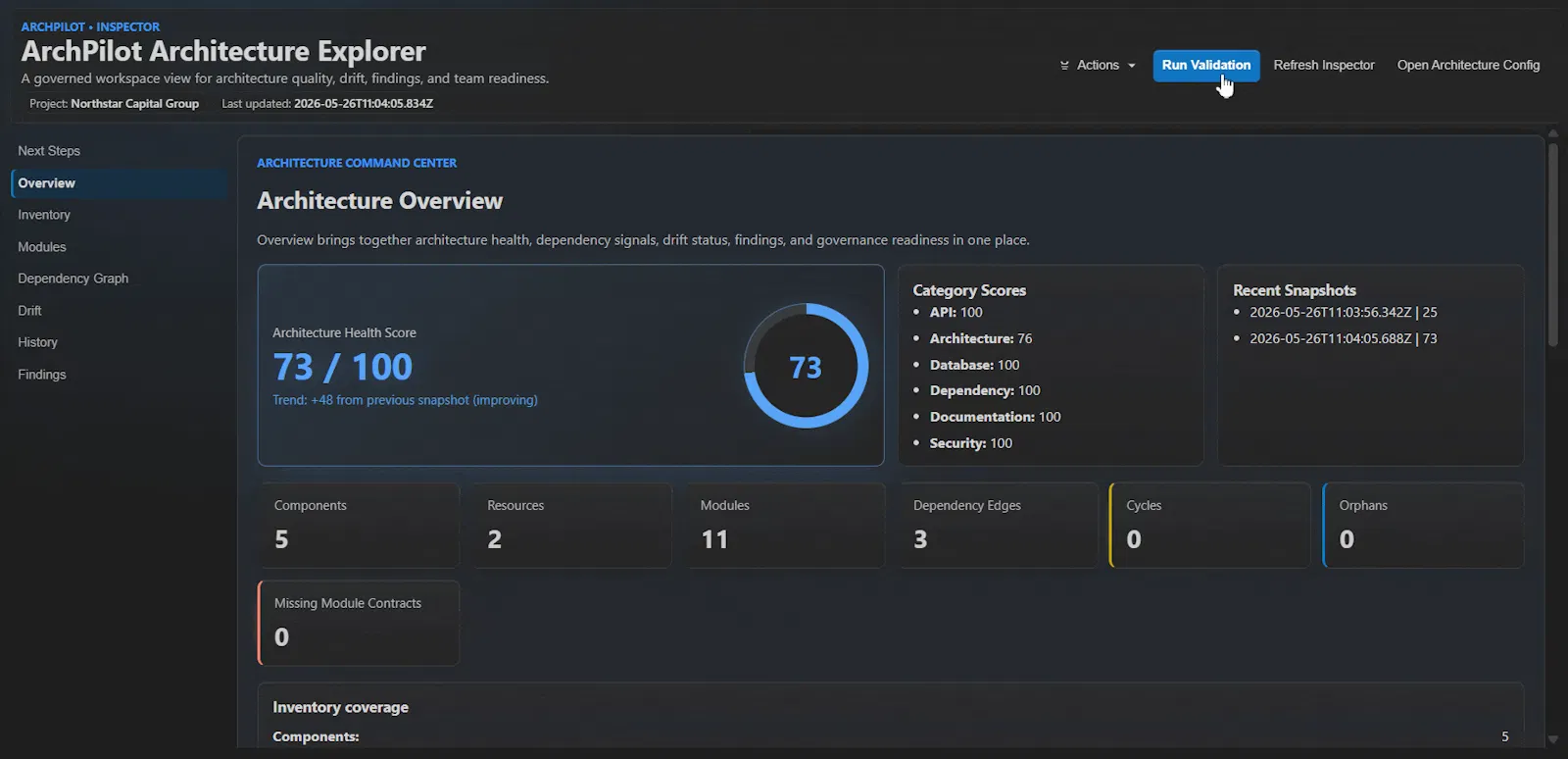
Task: Open the Actions dropdown menu
Action: point(1098,66)
